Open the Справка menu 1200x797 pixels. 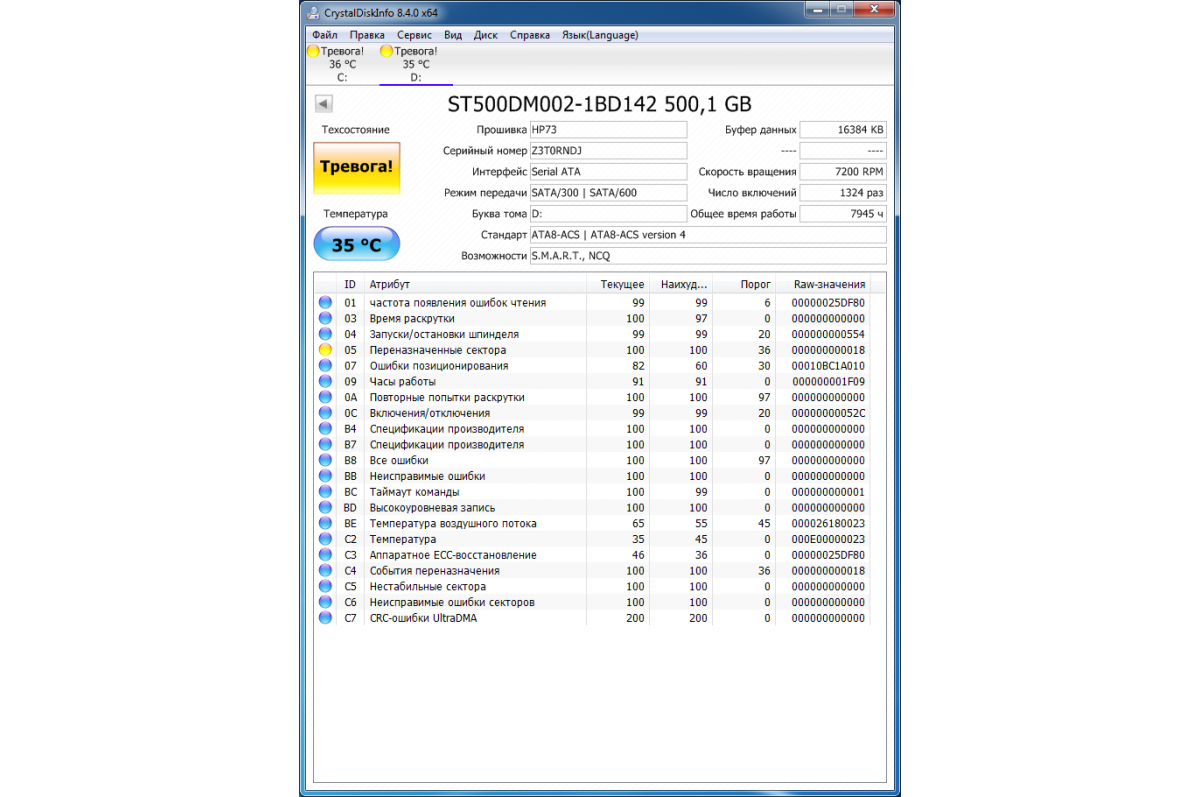click(x=530, y=35)
